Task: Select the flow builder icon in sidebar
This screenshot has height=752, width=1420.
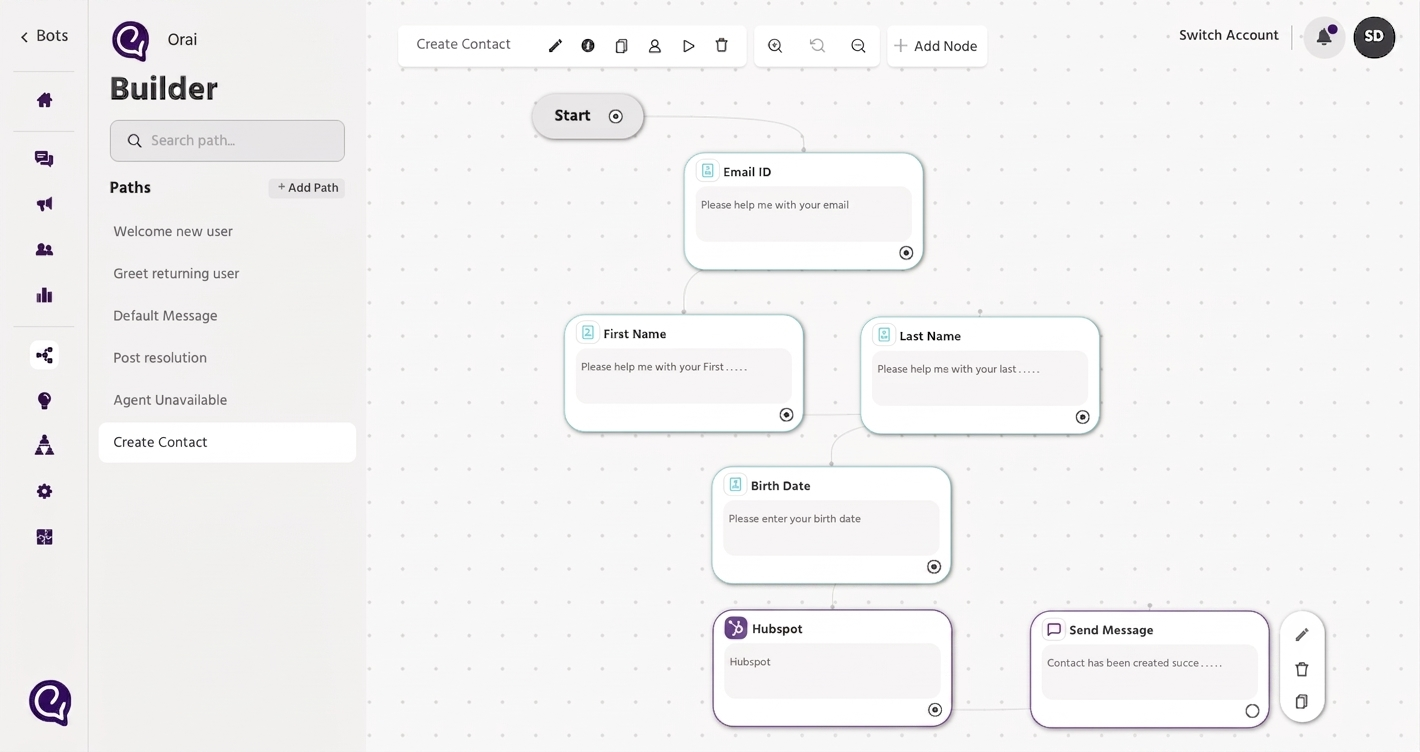Action: tap(44, 355)
